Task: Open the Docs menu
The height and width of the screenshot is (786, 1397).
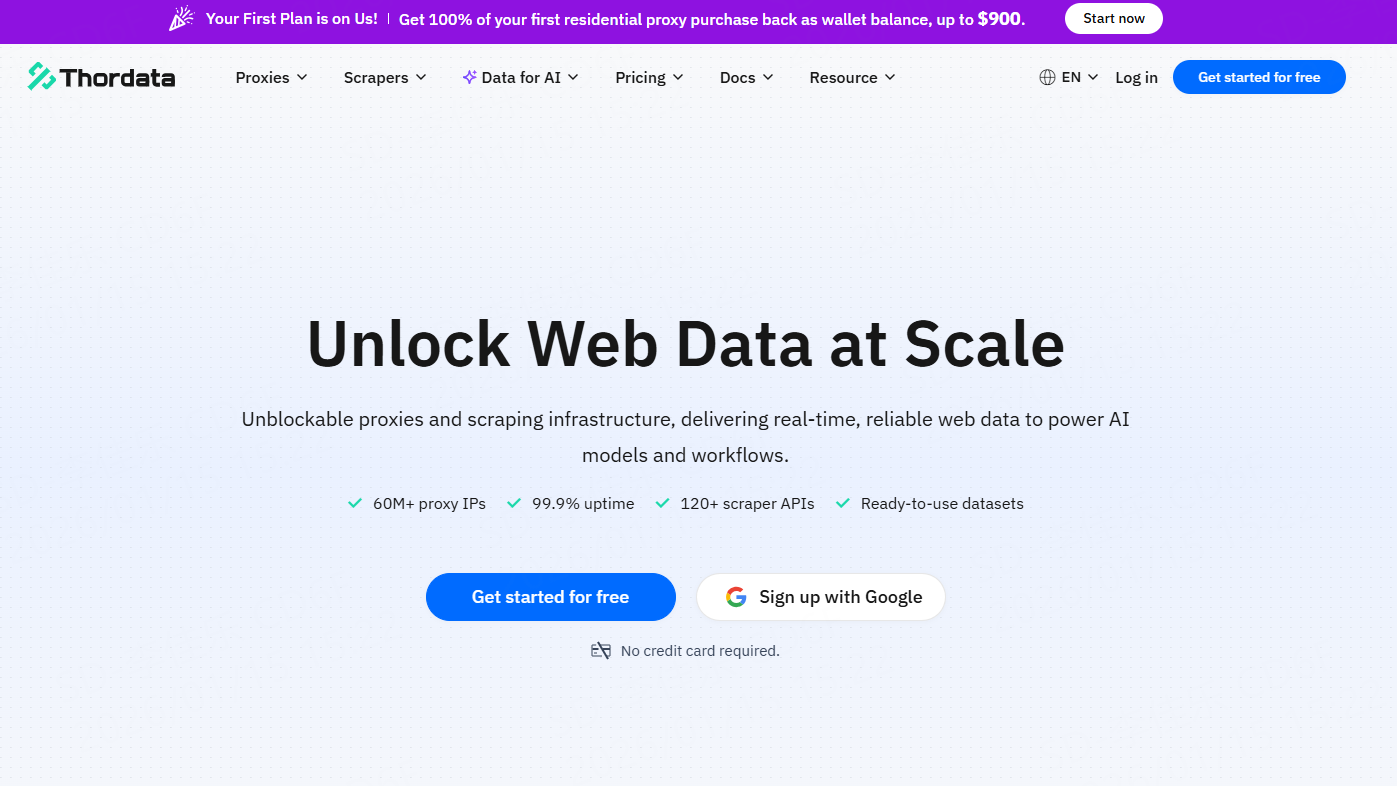Action: [x=746, y=77]
